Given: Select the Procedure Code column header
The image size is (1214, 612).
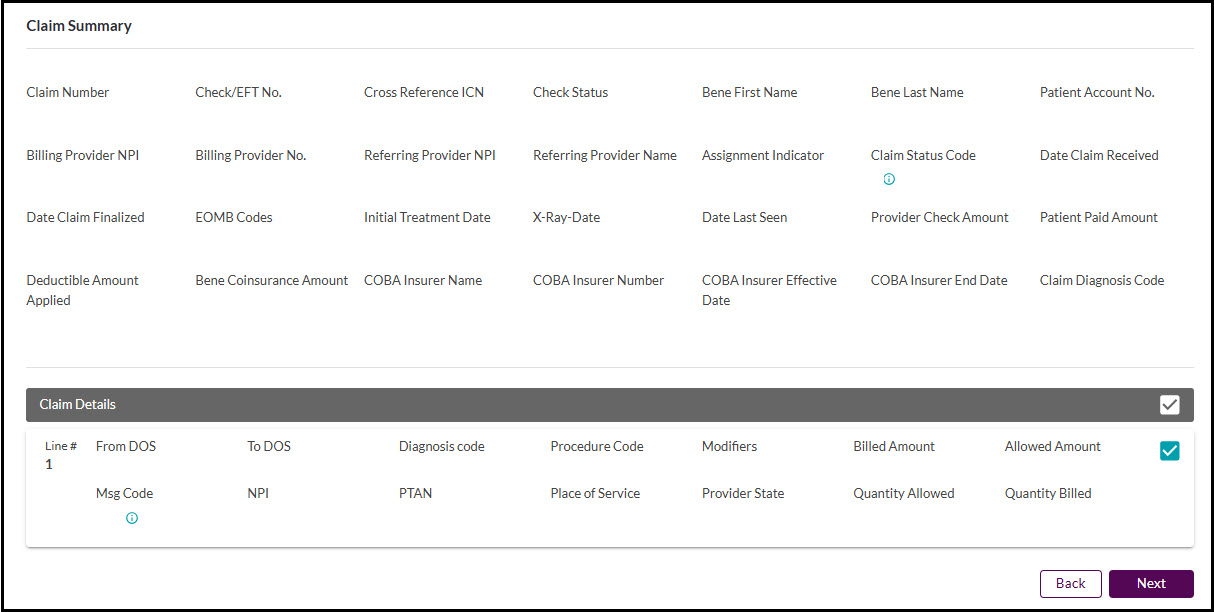Looking at the screenshot, I should coord(596,446).
